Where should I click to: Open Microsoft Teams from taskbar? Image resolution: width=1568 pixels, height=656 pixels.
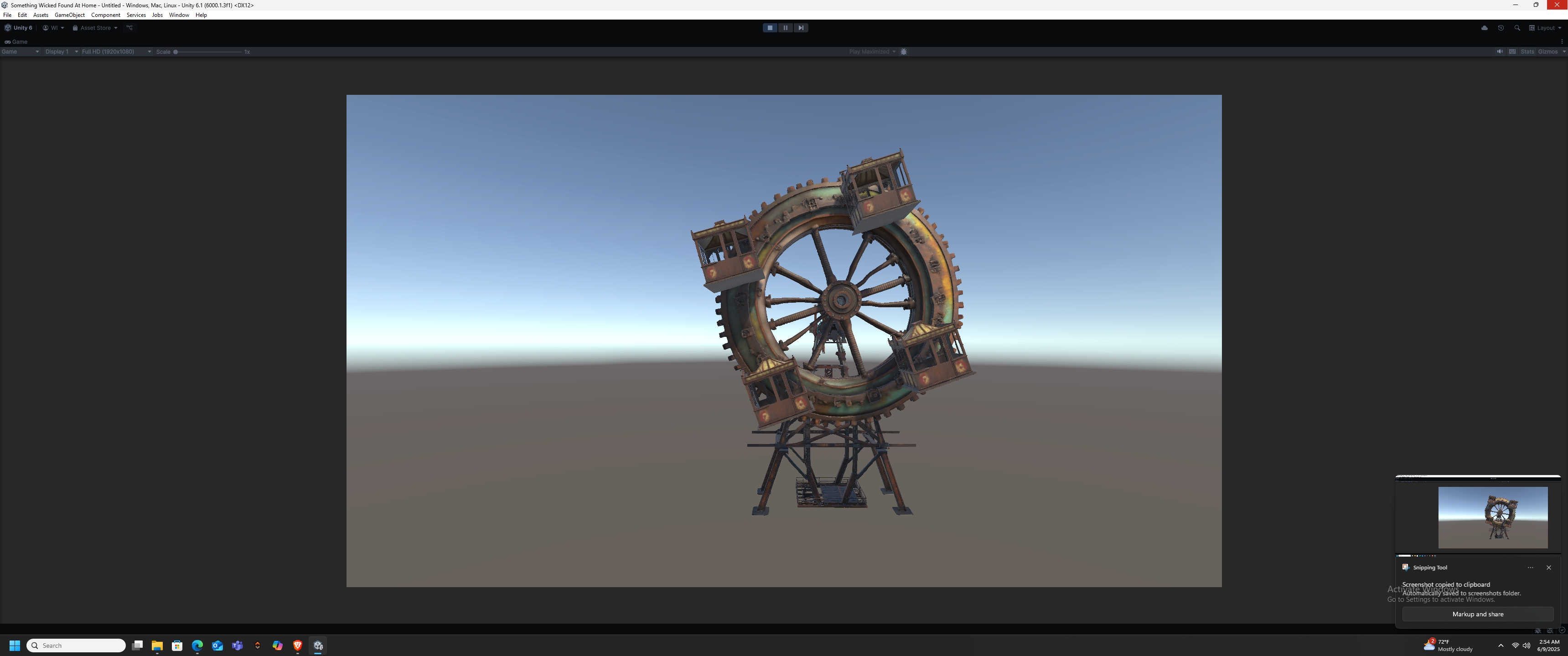pos(238,646)
